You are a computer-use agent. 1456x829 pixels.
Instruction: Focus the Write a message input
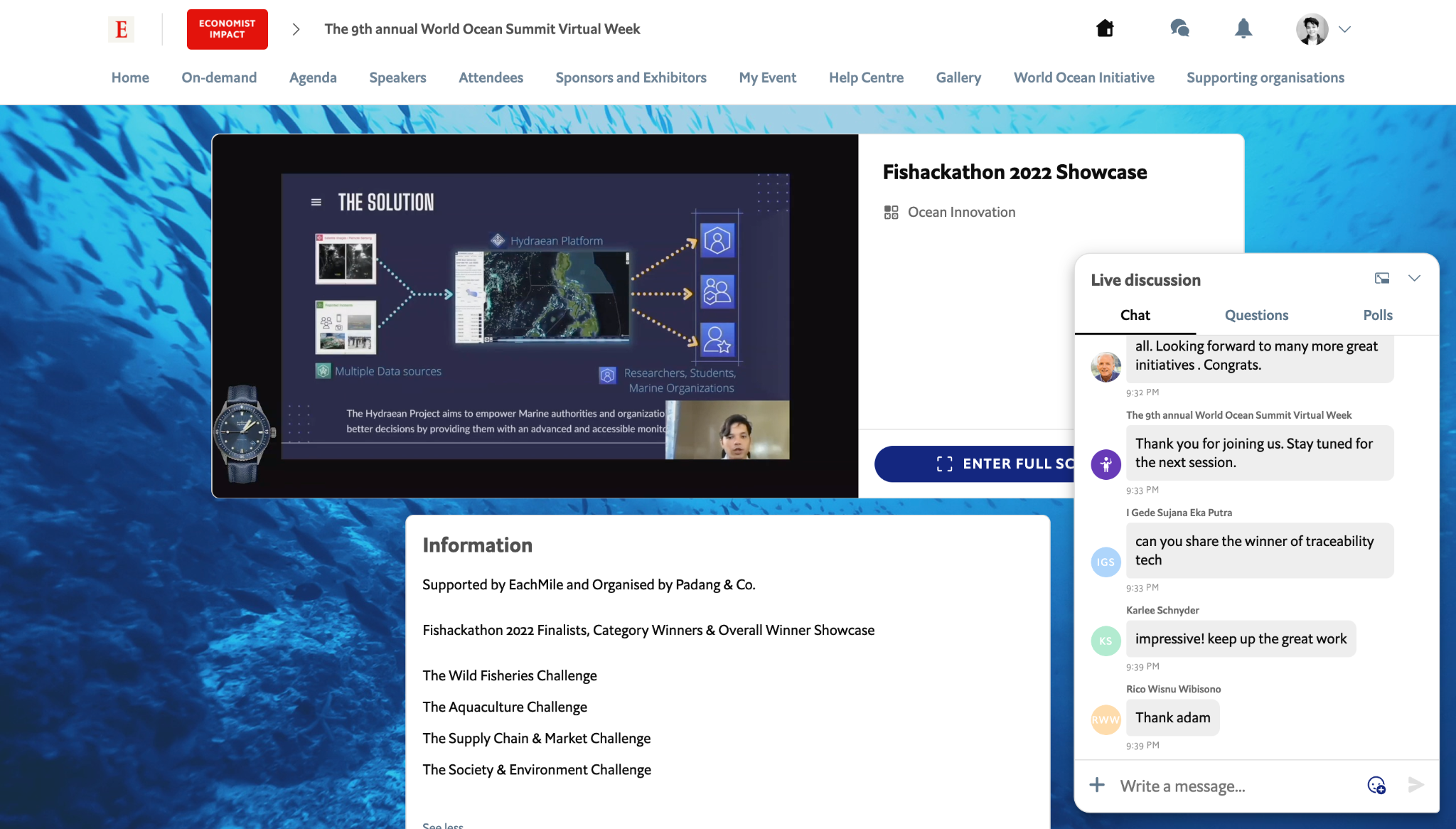pyautogui.click(x=1236, y=786)
